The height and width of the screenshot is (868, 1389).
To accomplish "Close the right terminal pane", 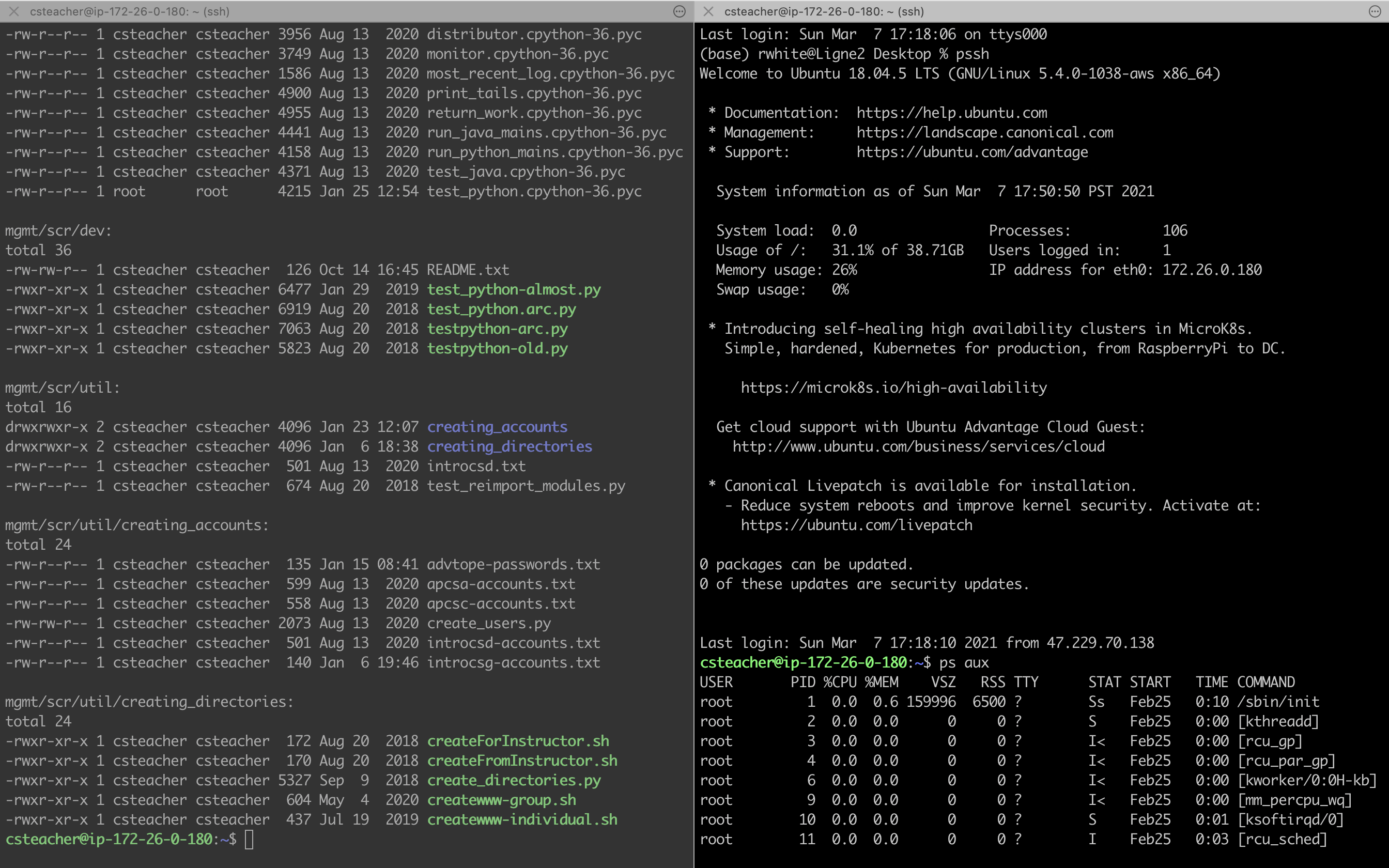I will click(709, 11).
